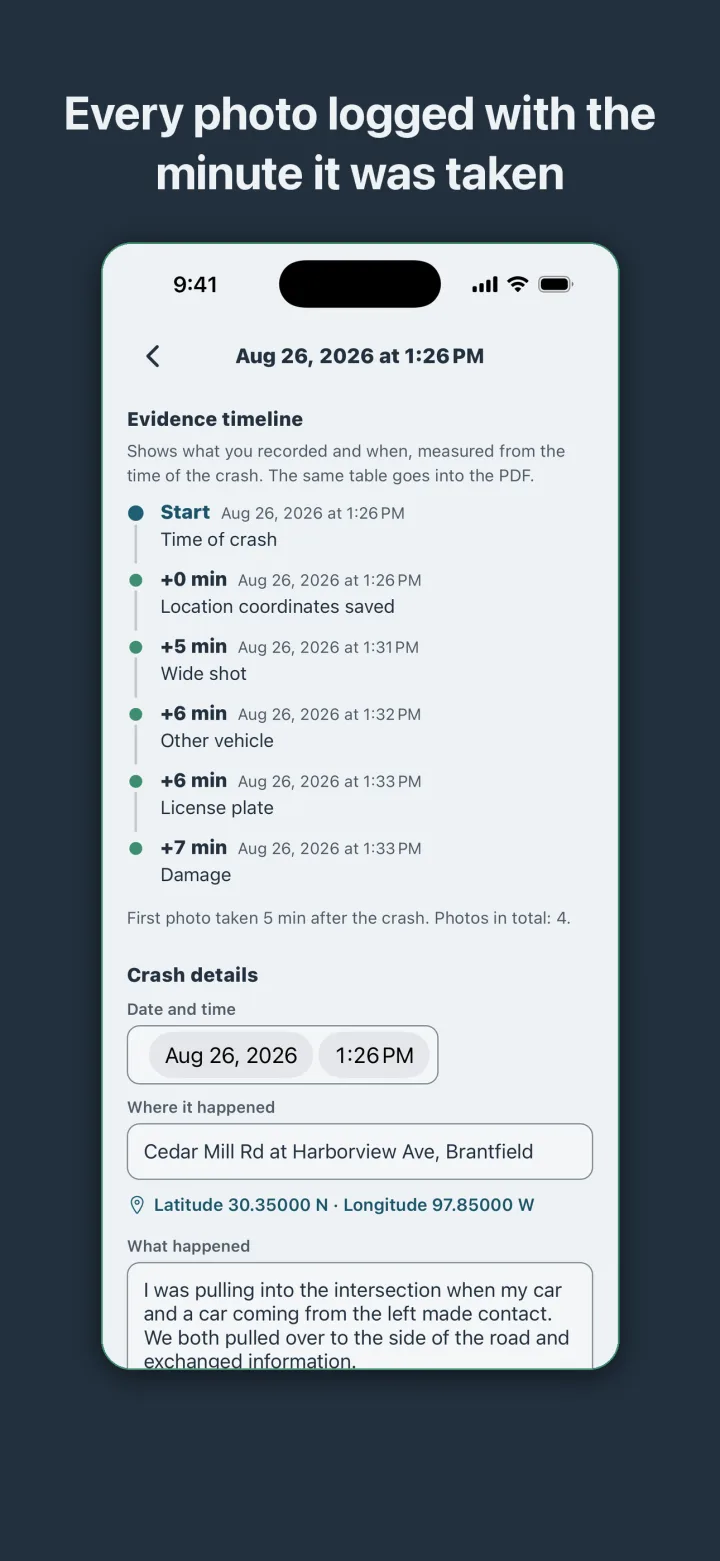
Task: Select the Other vehicle timeline dot
Action: (136, 714)
